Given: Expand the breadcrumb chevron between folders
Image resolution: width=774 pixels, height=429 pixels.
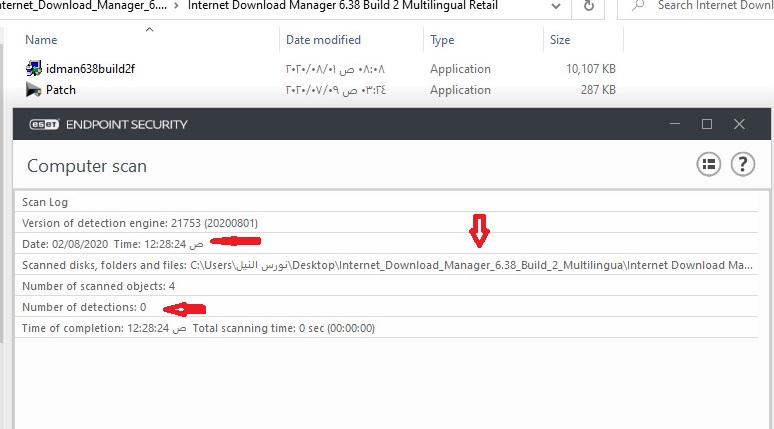Looking at the screenshot, I should 176,6.
